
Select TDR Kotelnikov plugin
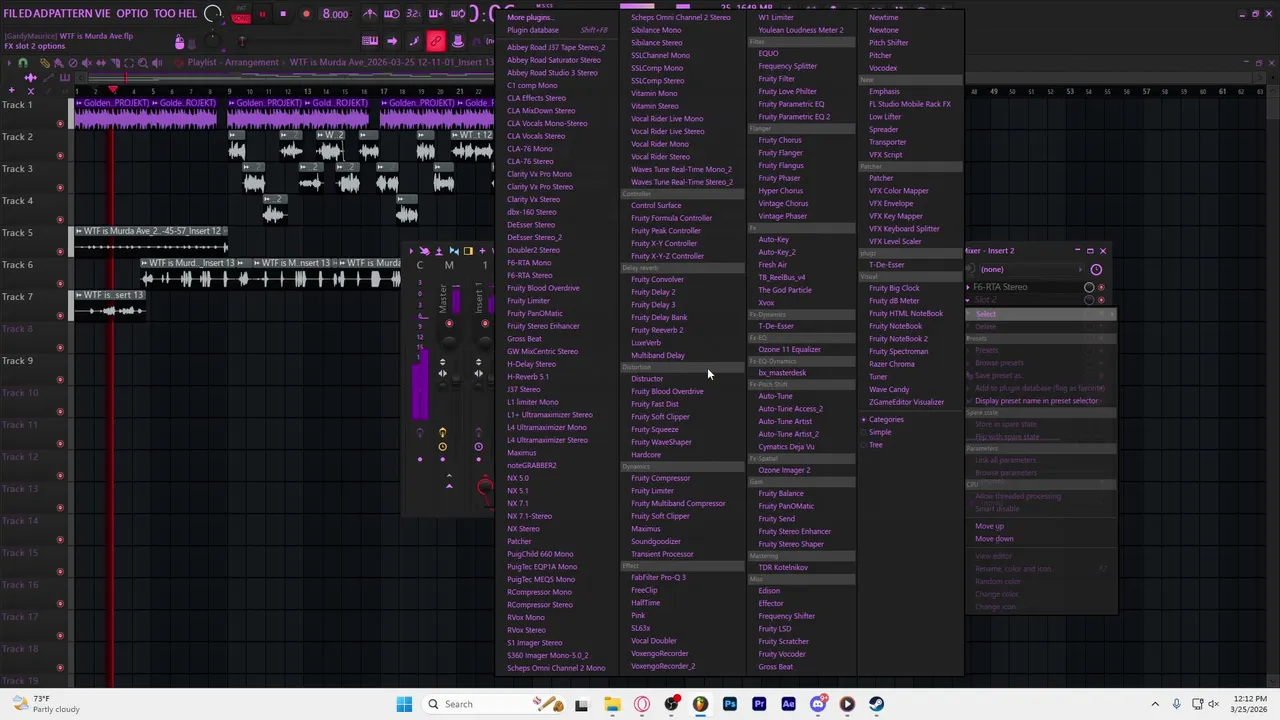[x=783, y=568]
